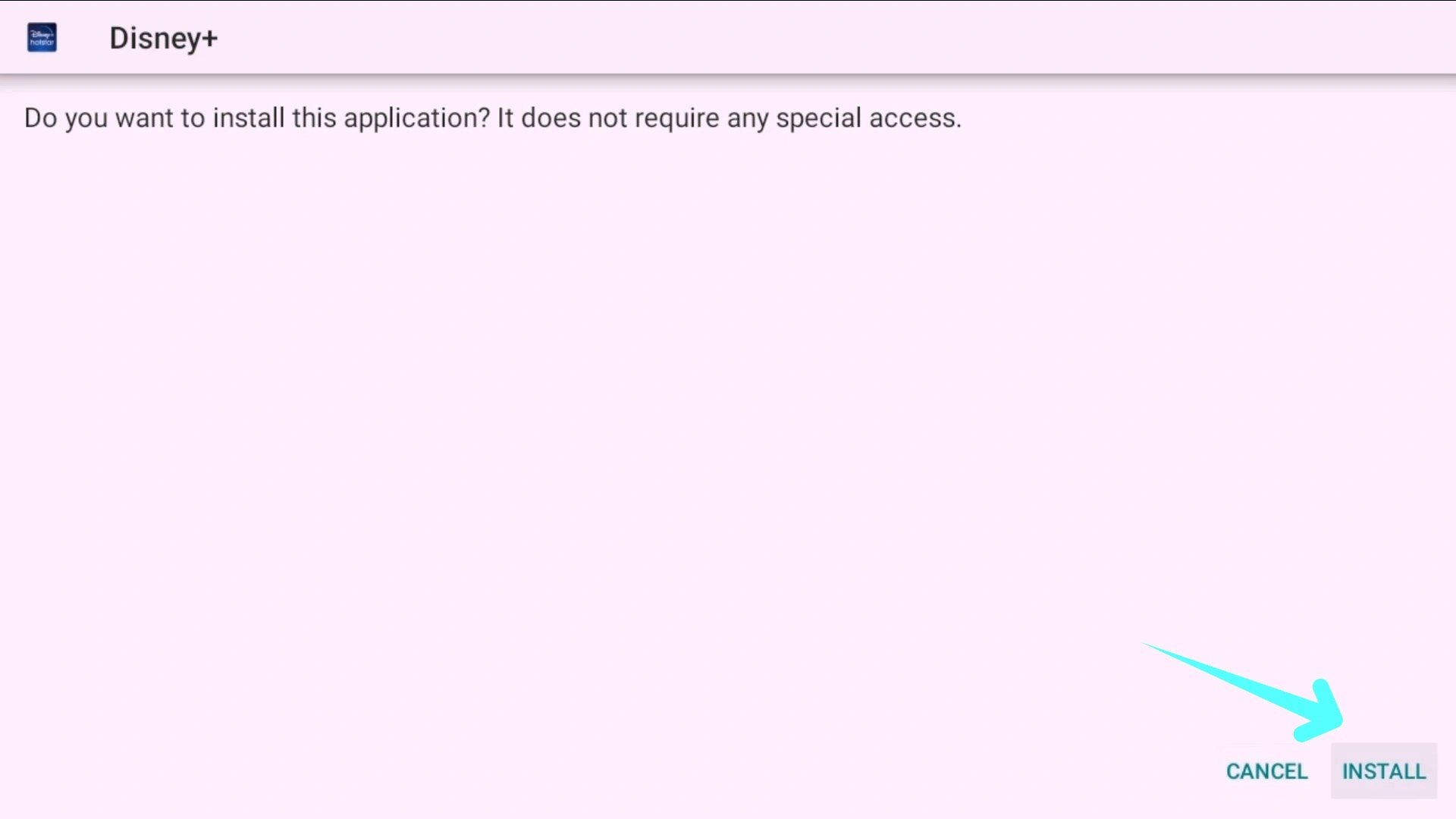The image size is (1456, 819).
Task: Click the Disney+ Hotstar app icon
Action: (x=42, y=38)
